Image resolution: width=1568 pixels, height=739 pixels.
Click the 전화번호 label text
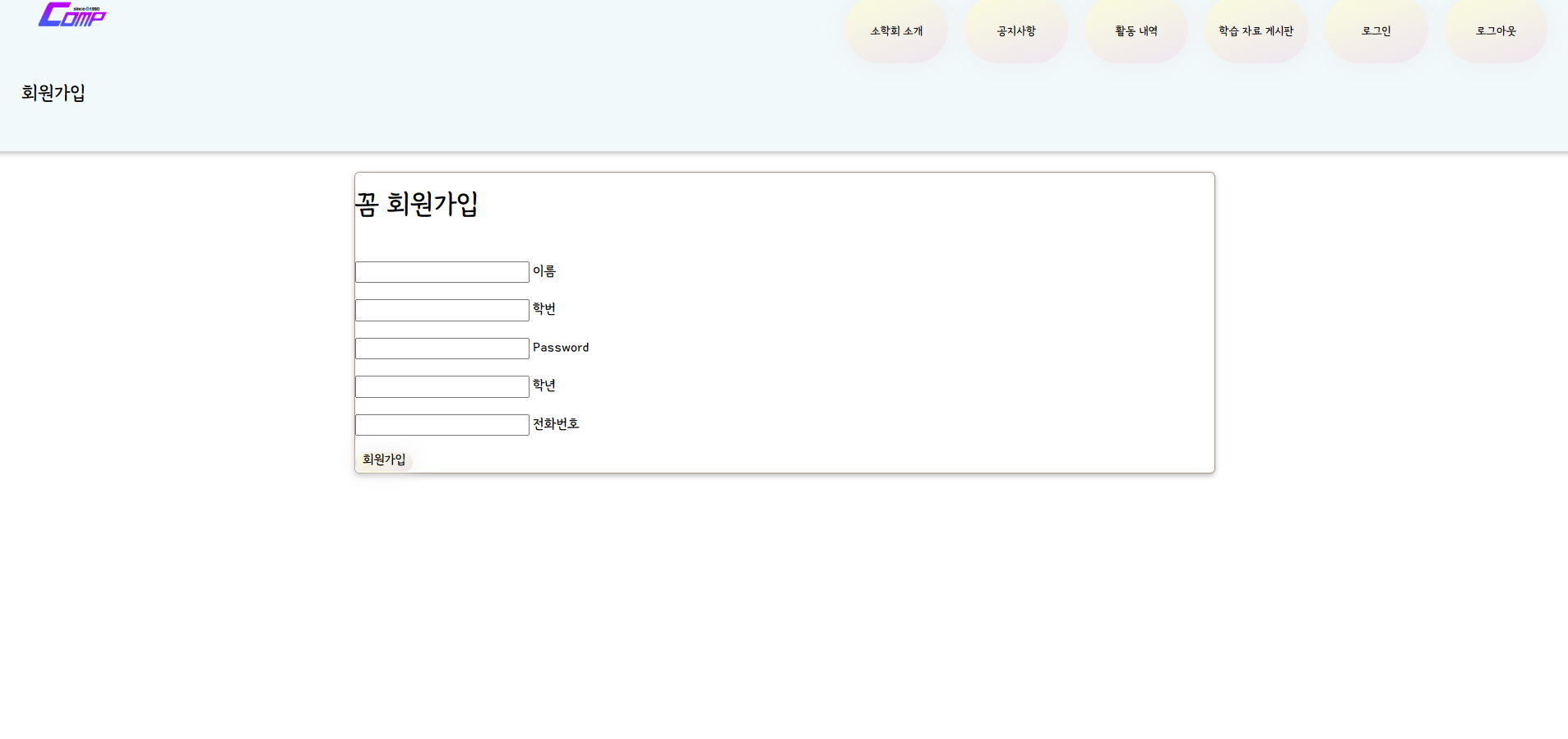pos(556,424)
